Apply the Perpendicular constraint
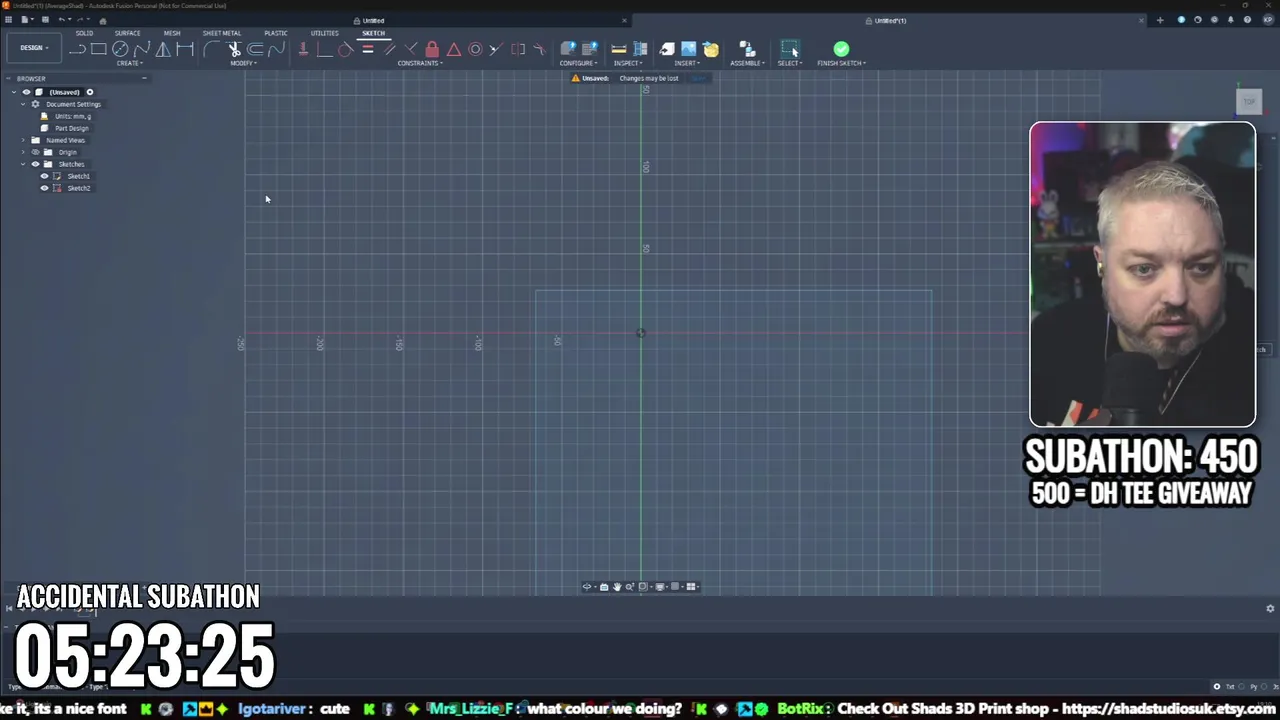 coord(410,49)
